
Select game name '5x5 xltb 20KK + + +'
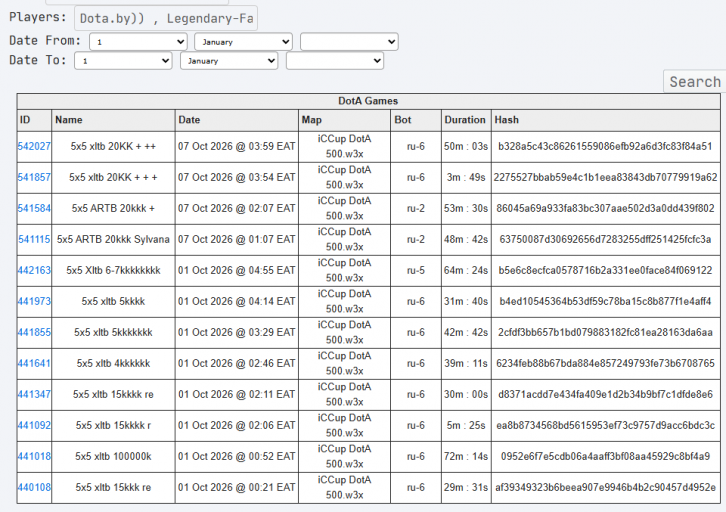pos(113,177)
